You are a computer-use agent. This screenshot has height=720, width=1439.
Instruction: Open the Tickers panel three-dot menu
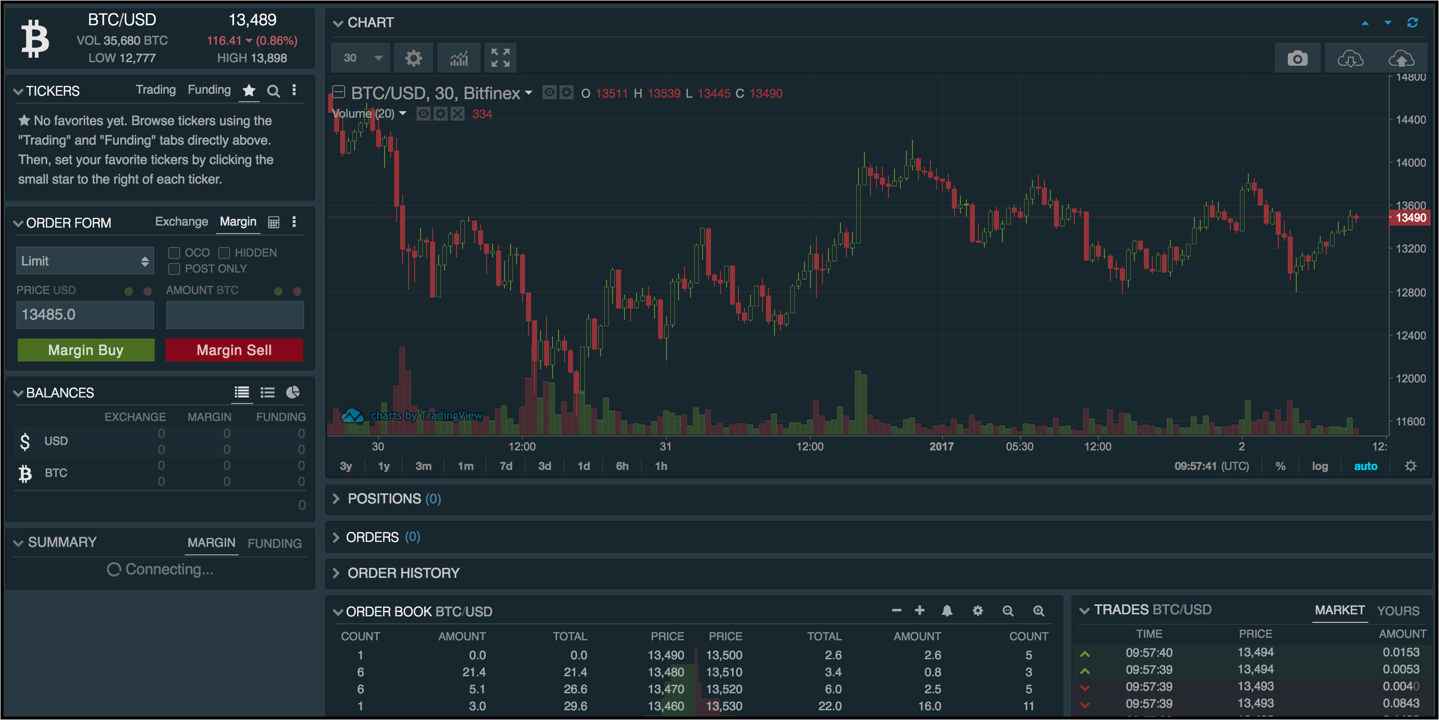pyautogui.click(x=294, y=91)
